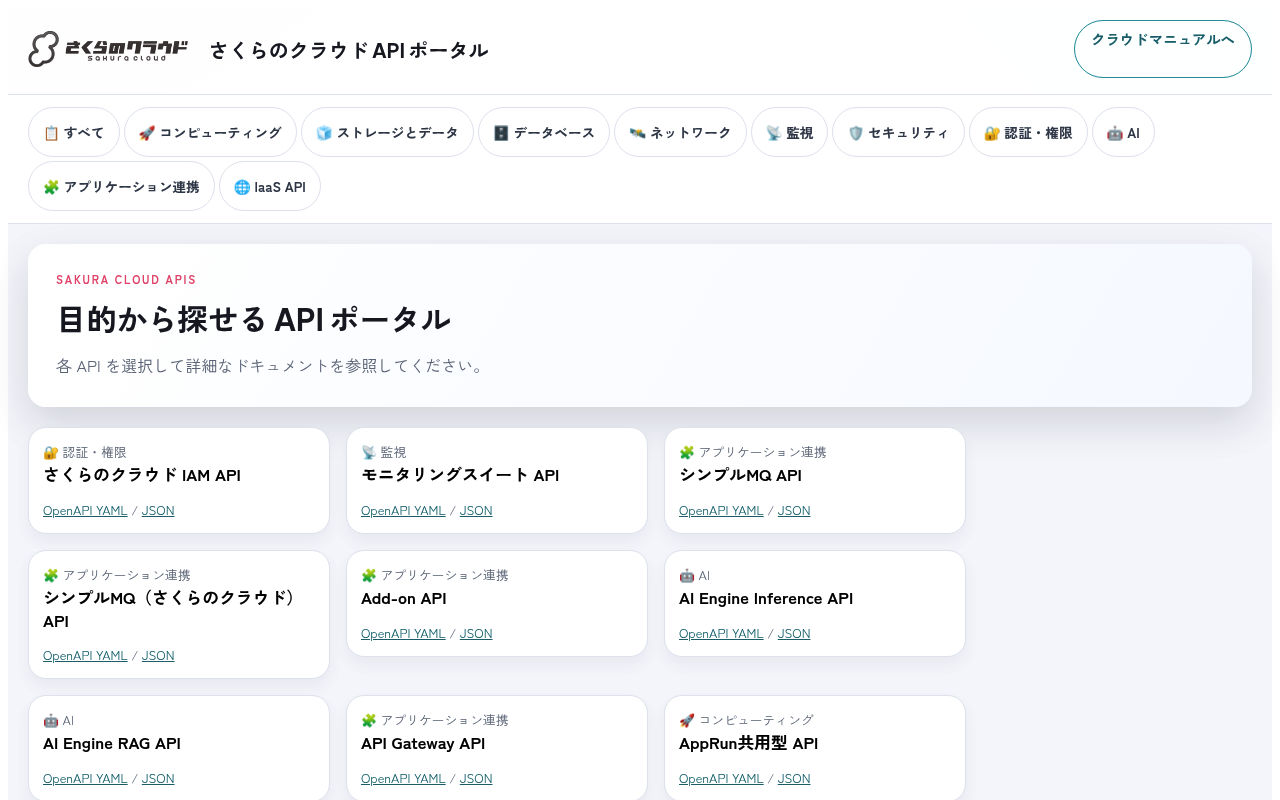Open モニタリングスイート API card title

pos(460,475)
